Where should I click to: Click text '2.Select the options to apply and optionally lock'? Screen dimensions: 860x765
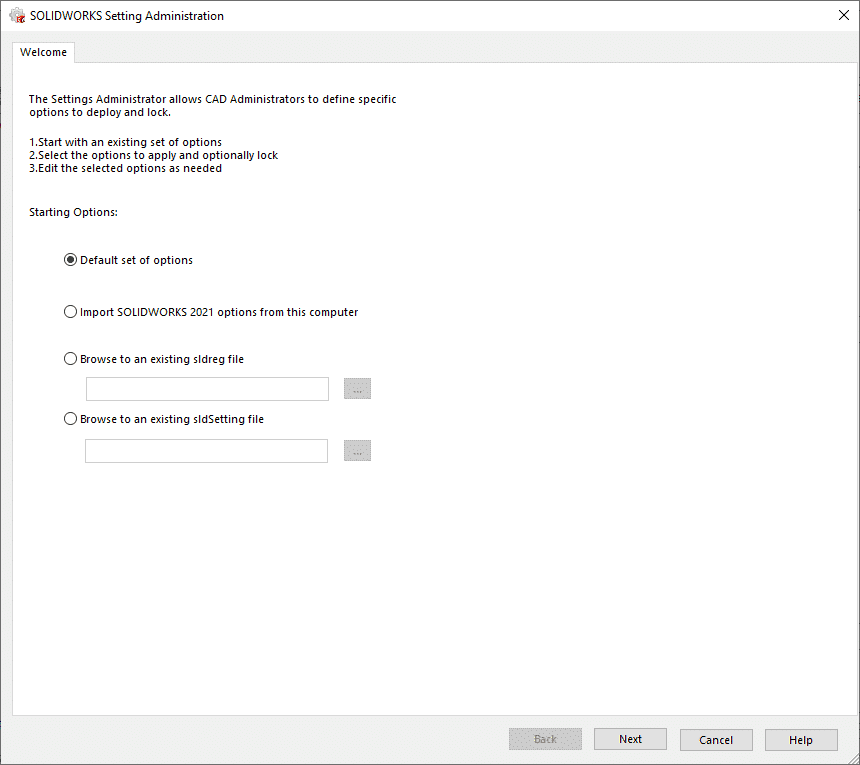153,155
